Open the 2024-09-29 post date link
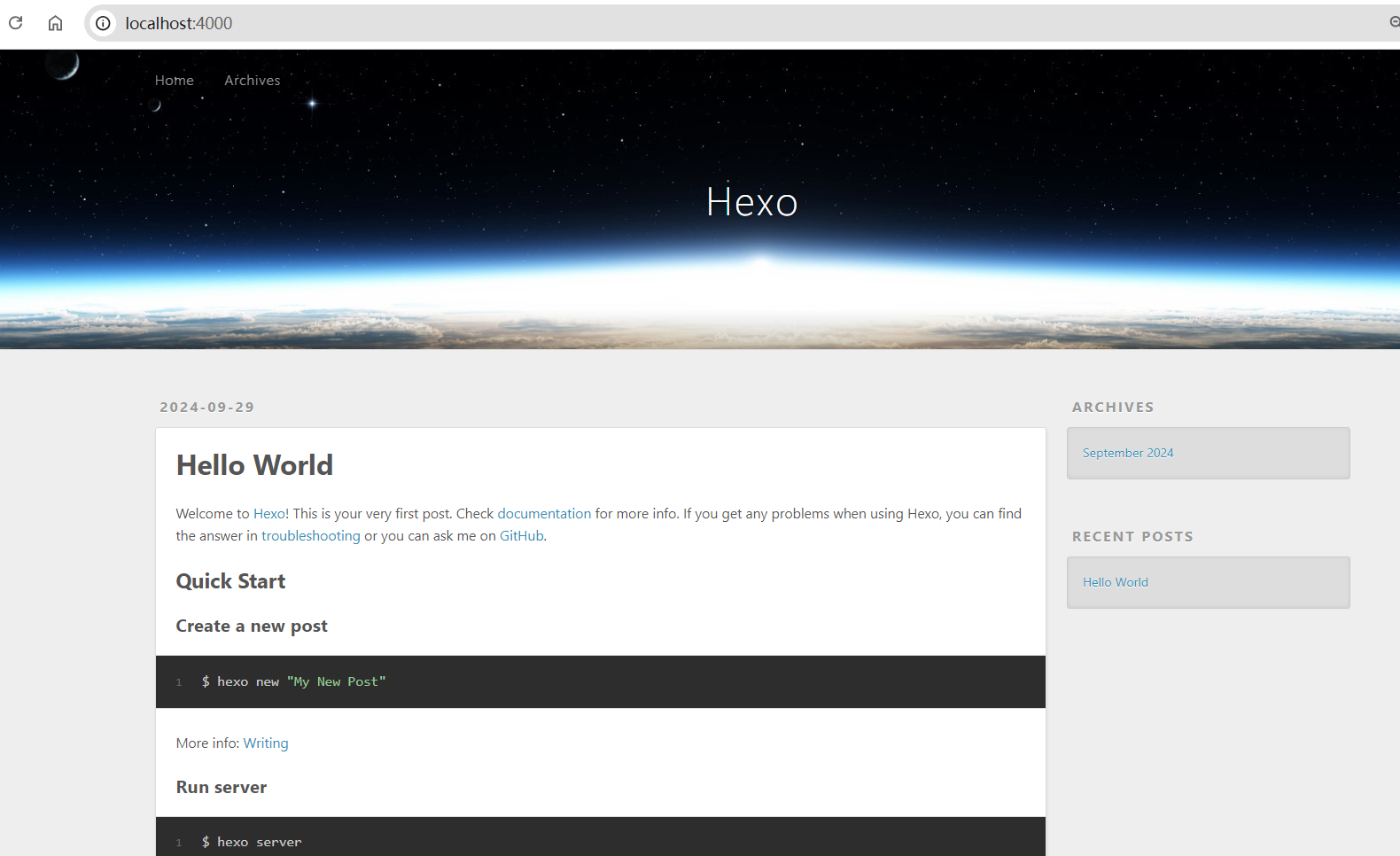 pos(207,408)
